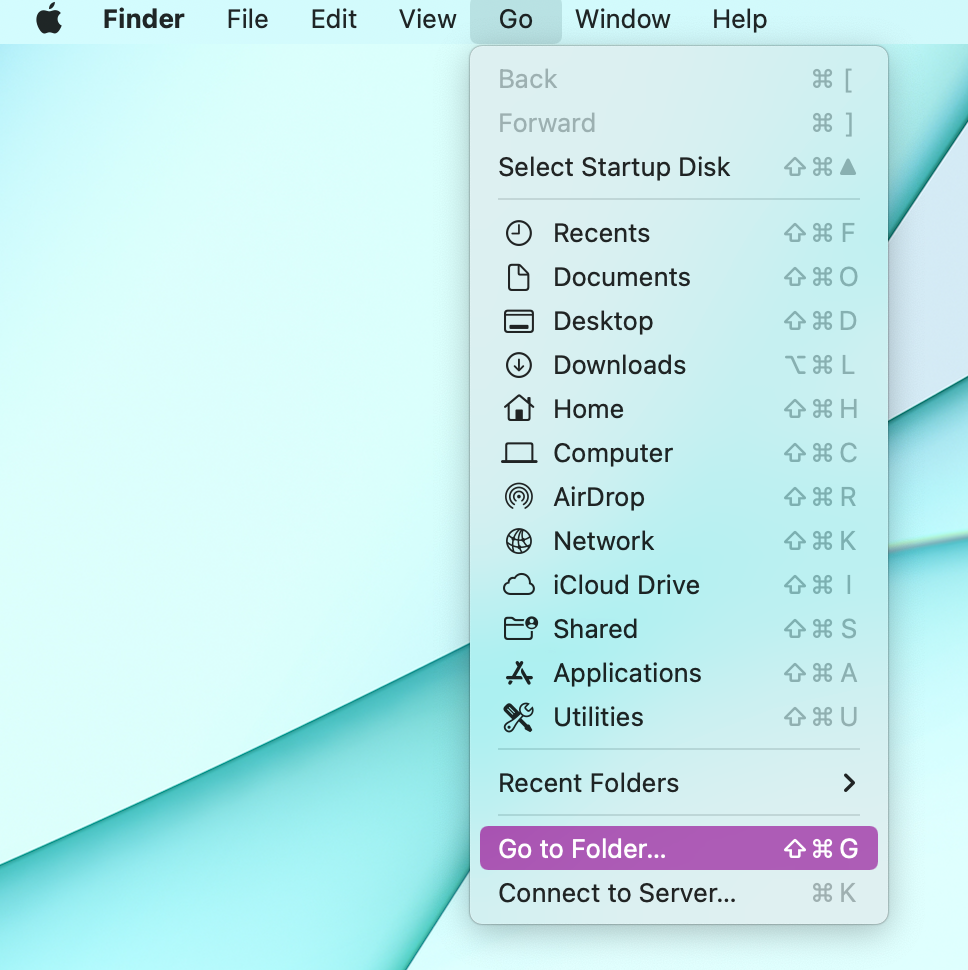Choose Connect to Server…
Screen dimensions: 968x970
[679, 893]
